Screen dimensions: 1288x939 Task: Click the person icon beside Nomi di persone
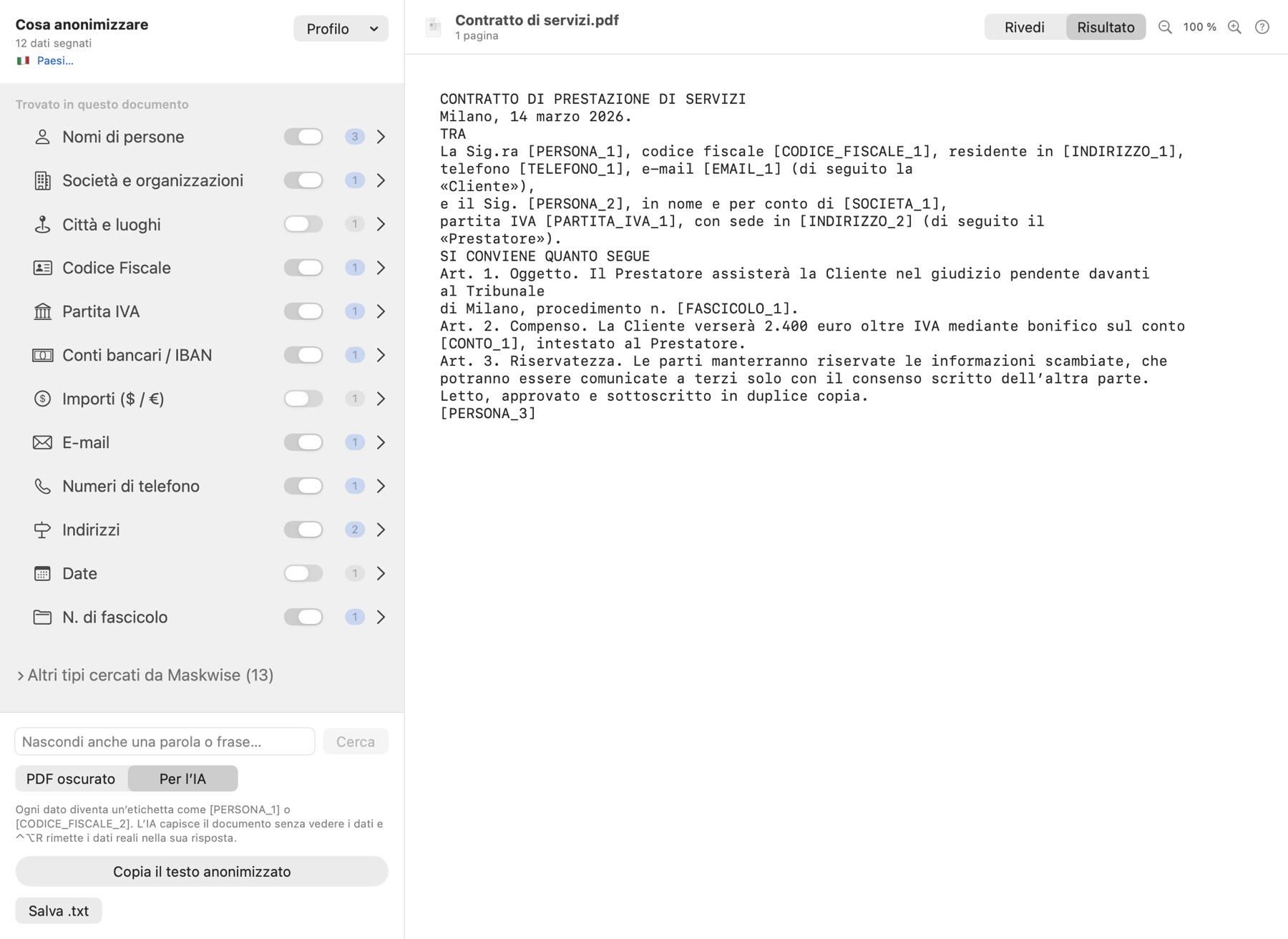coord(42,137)
